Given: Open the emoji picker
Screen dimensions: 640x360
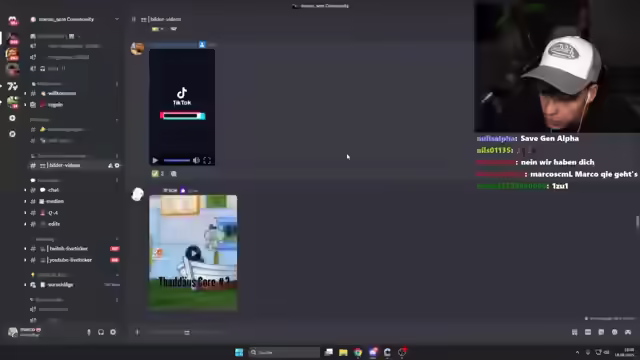Looking at the screenshot, I should pos(615,332).
